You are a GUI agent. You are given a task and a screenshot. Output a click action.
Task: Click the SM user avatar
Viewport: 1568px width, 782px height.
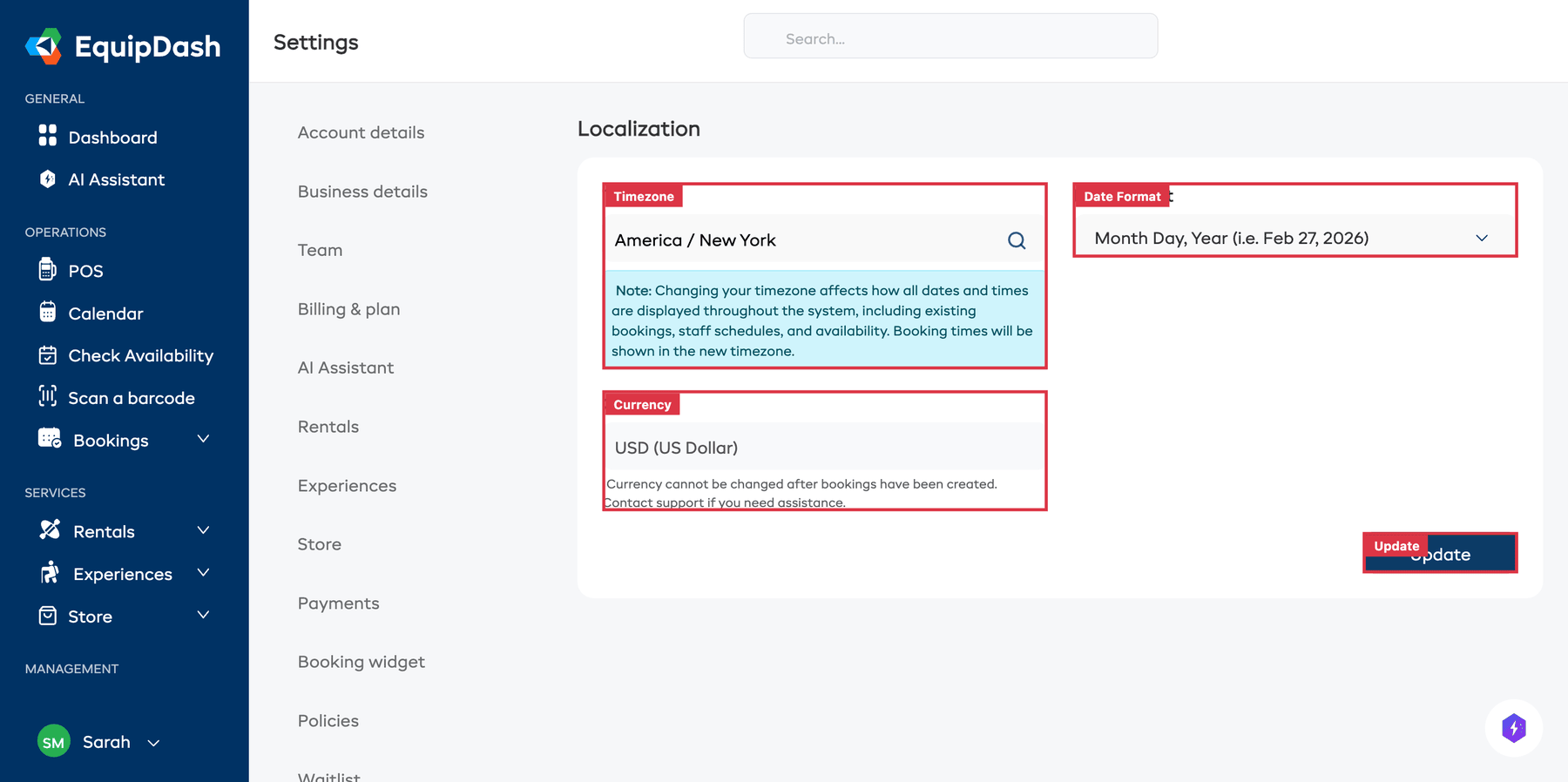[54, 742]
